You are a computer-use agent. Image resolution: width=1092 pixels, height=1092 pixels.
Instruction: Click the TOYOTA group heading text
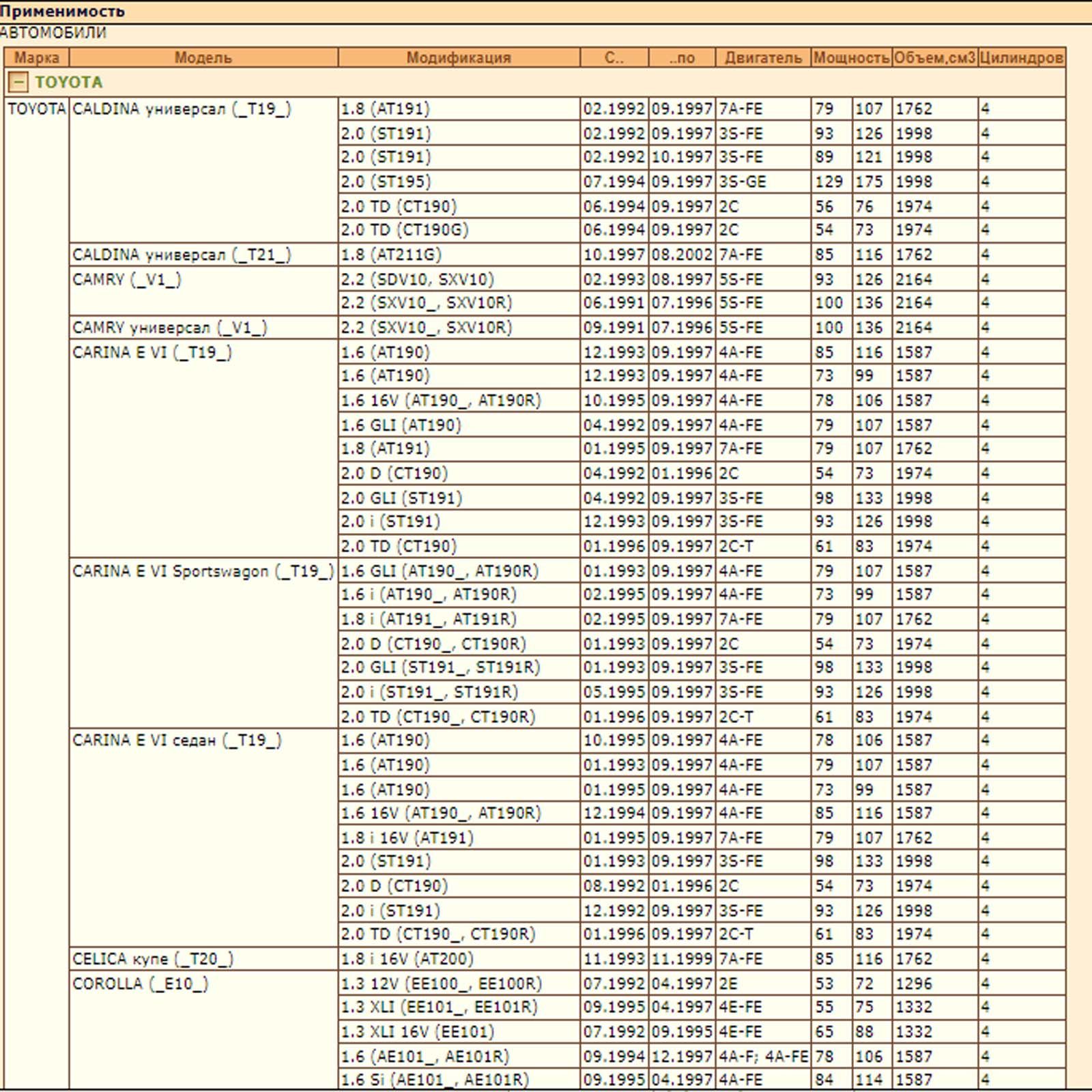point(68,83)
